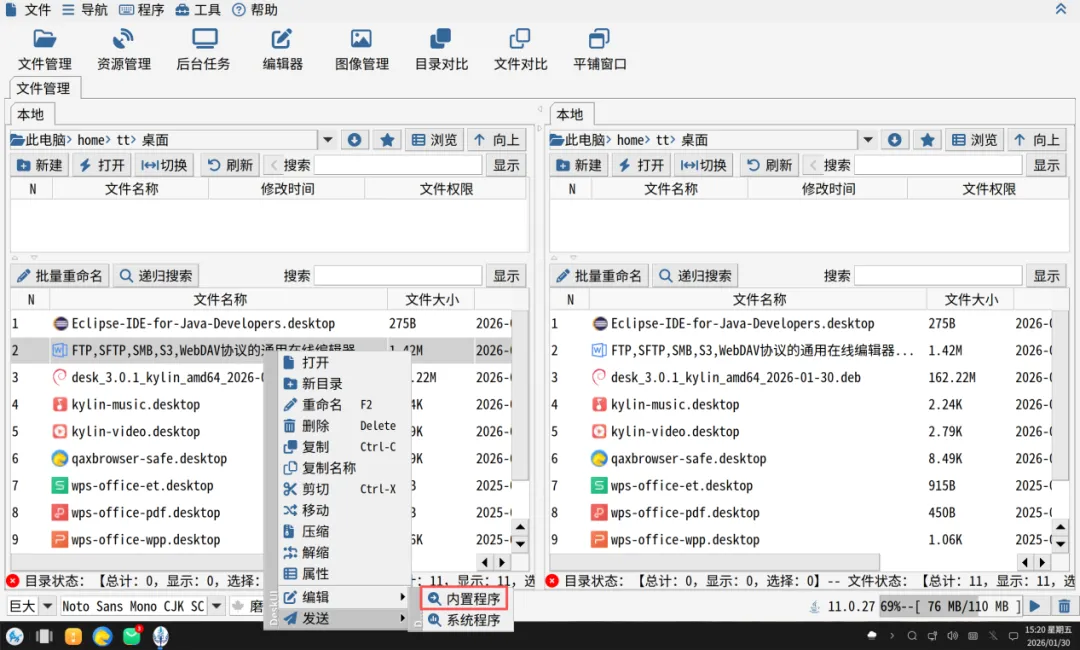Expand system tray hidden icons chevron
1080x650 pixels.
coord(892,636)
